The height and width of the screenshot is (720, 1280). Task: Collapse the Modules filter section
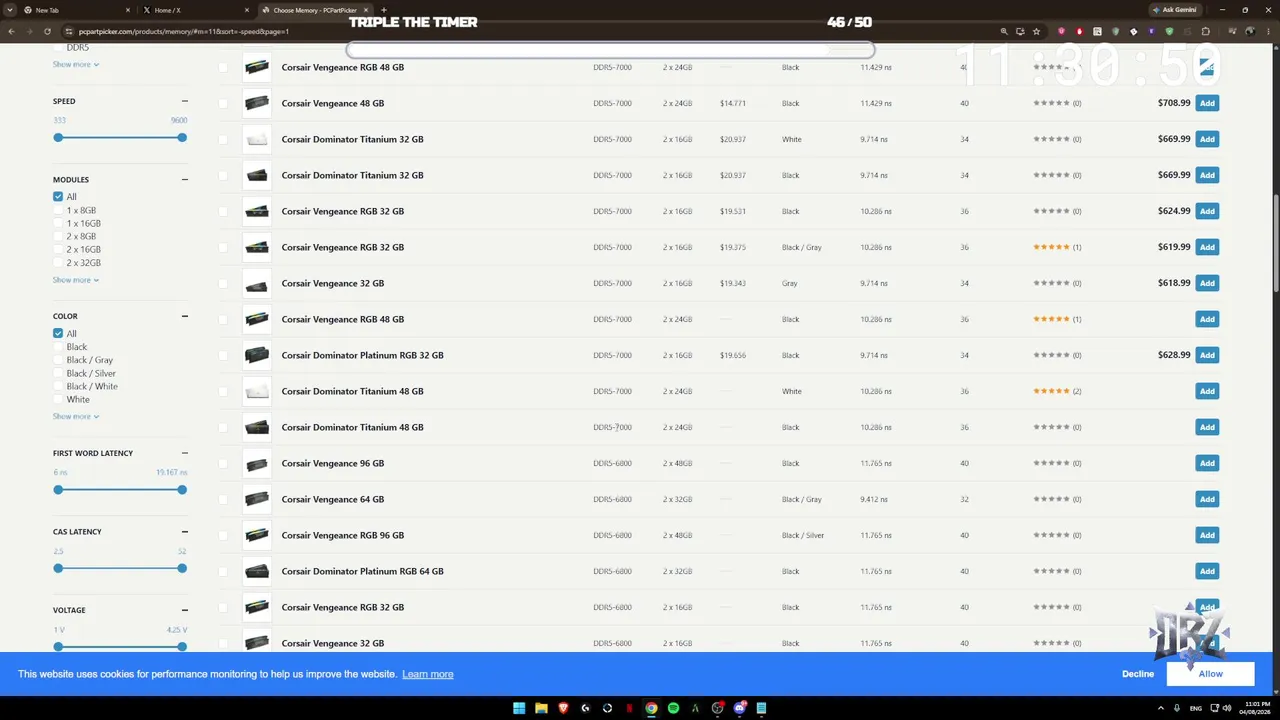tap(185, 180)
